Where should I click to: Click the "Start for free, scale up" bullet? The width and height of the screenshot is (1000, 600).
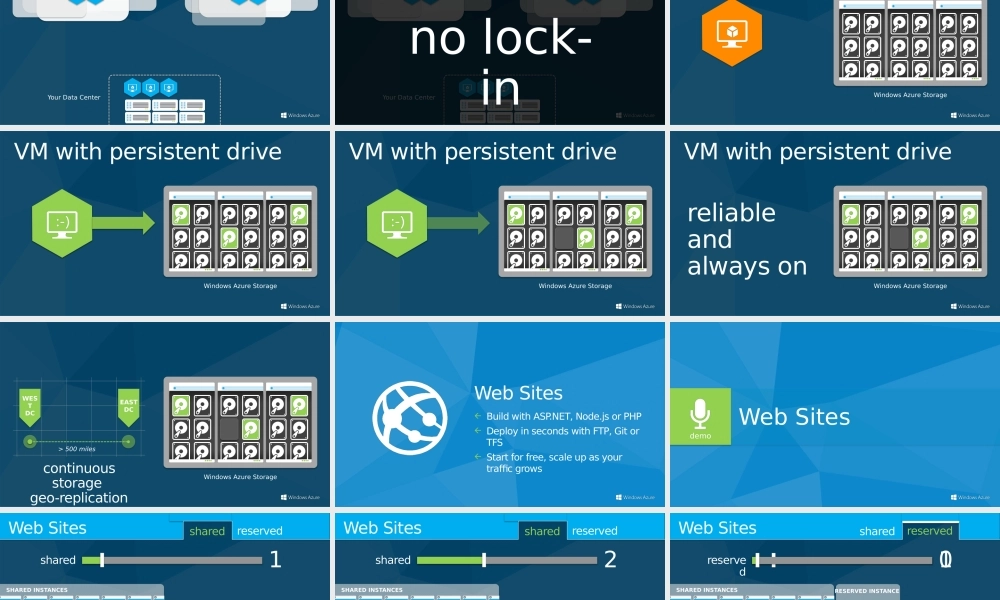(554, 462)
